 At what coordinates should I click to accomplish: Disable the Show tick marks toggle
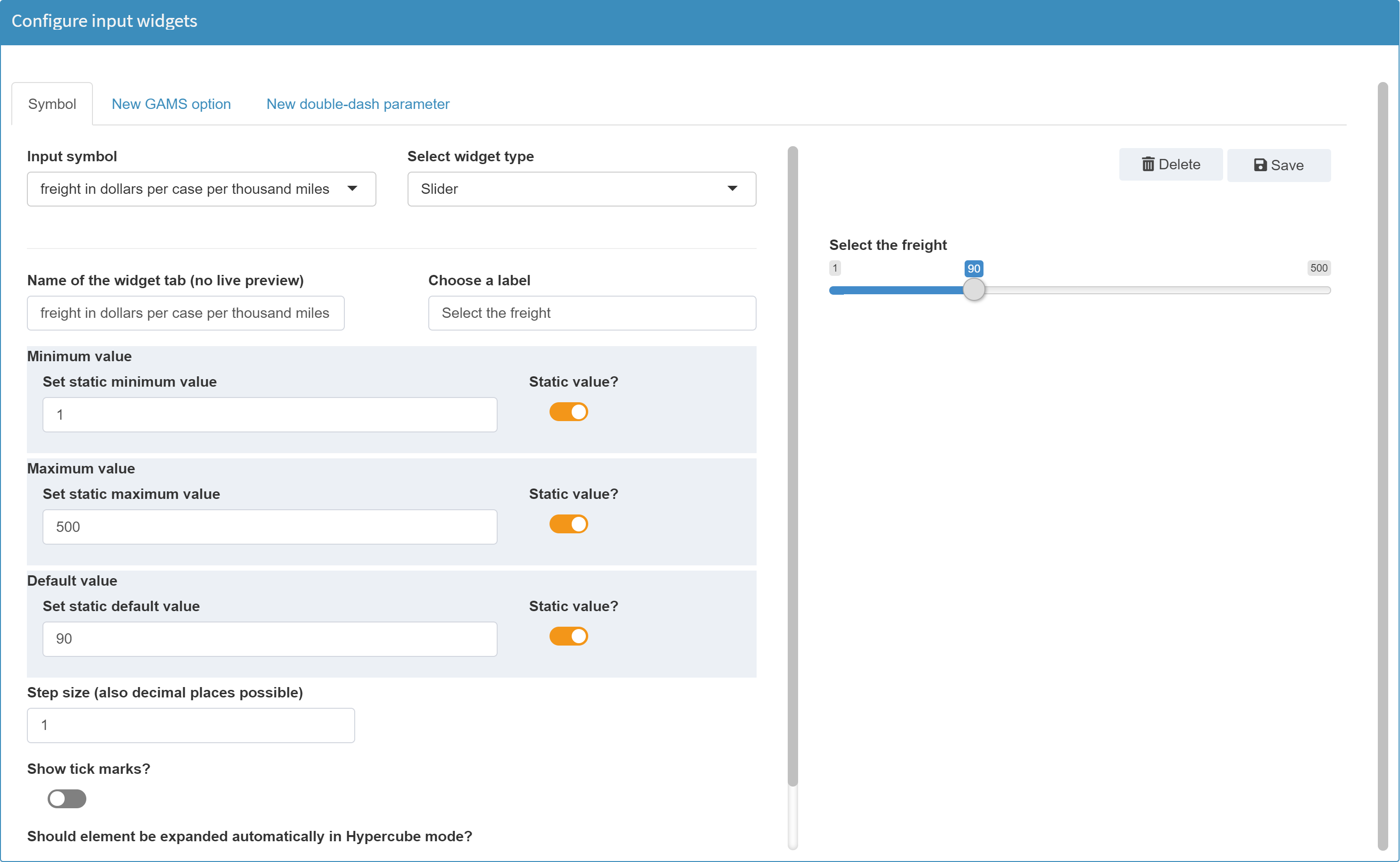(66, 798)
